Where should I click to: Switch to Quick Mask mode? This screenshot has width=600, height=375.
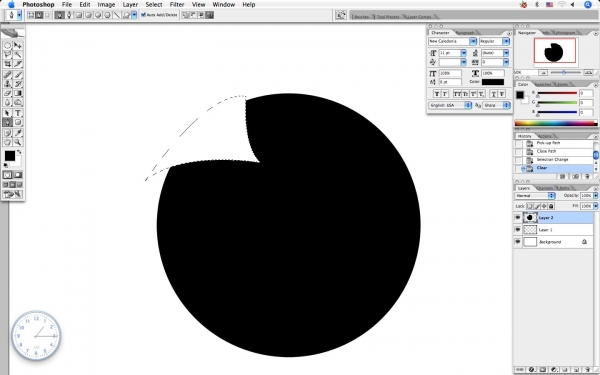[18, 175]
